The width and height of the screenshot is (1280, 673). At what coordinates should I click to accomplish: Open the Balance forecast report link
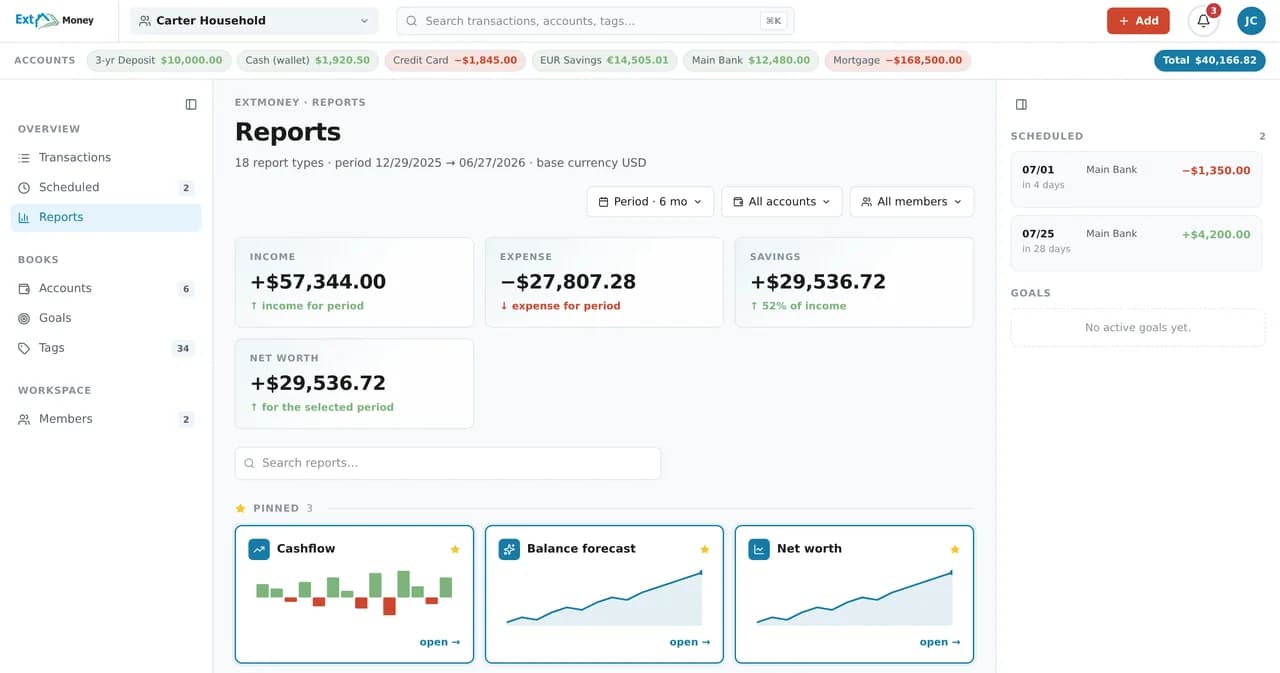pyautogui.click(x=690, y=642)
